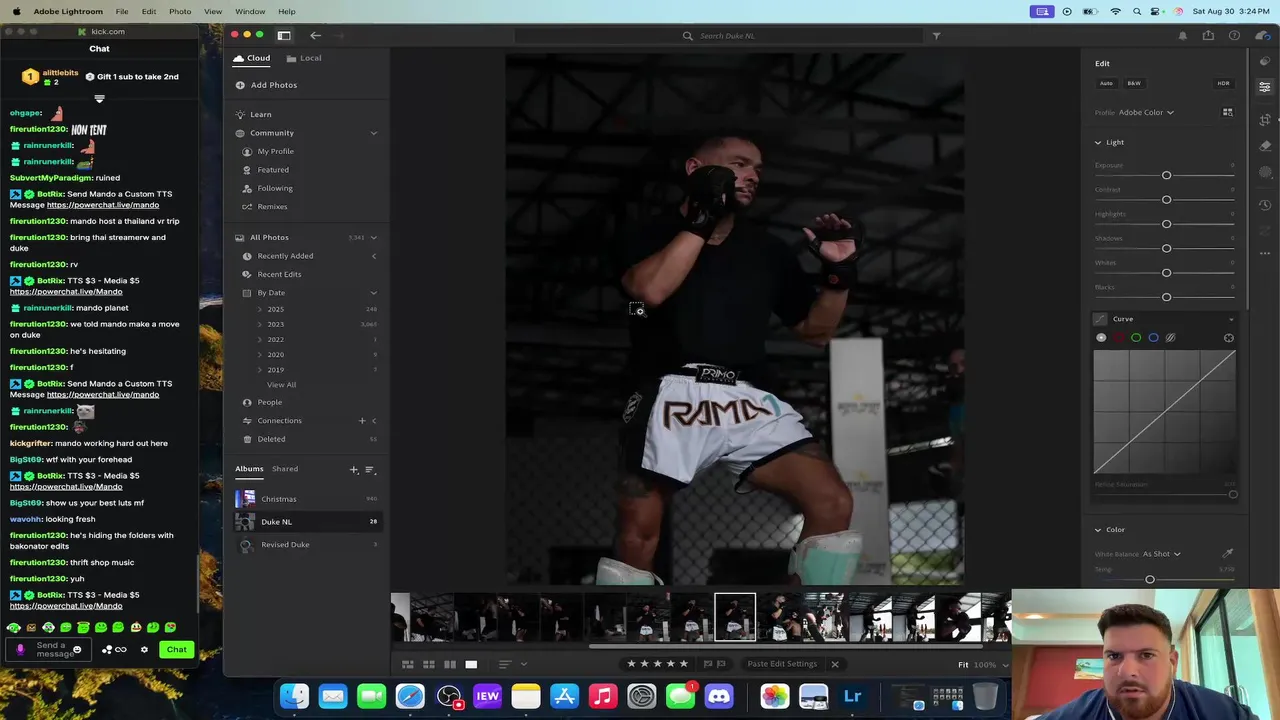Open the Window menu in menu bar
The height and width of the screenshot is (720, 1280).
250,11
